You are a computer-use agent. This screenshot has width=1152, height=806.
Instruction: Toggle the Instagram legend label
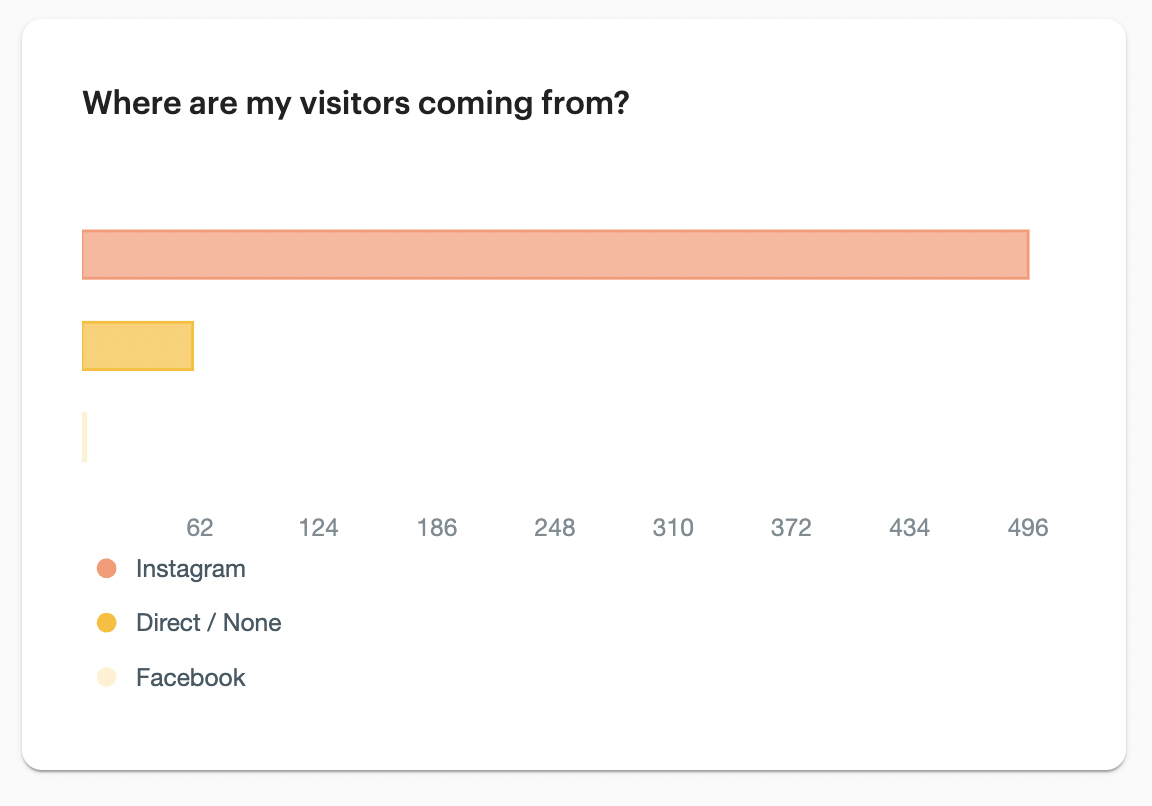191,569
